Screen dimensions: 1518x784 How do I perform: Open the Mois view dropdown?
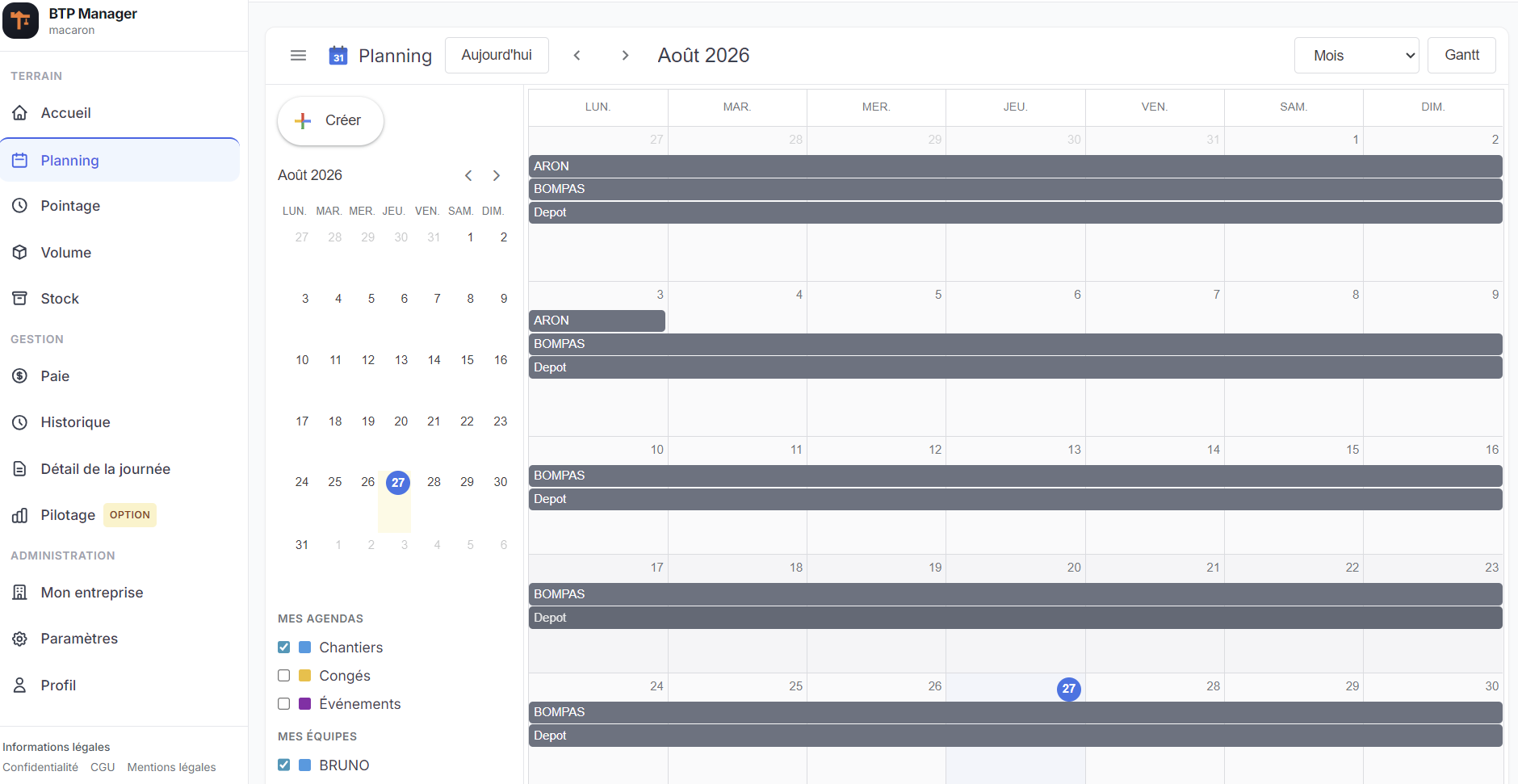1357,56
